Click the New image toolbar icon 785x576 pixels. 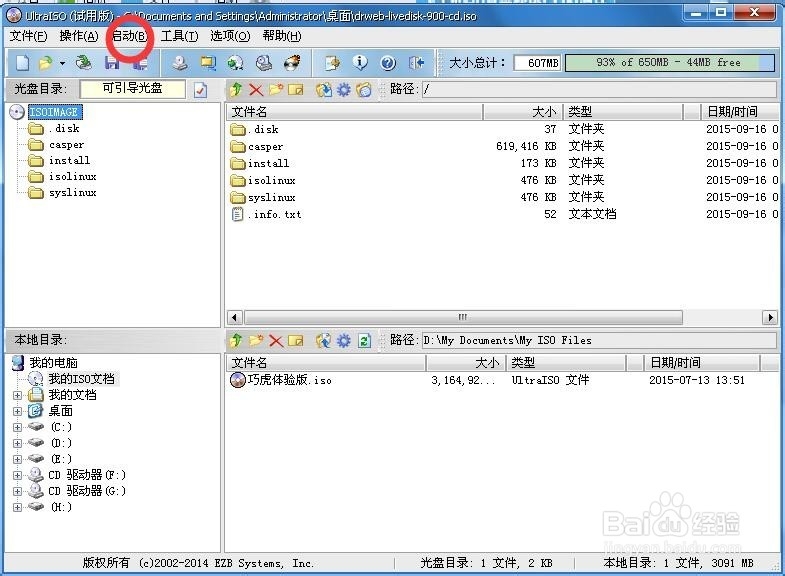[x=23, y=63]
